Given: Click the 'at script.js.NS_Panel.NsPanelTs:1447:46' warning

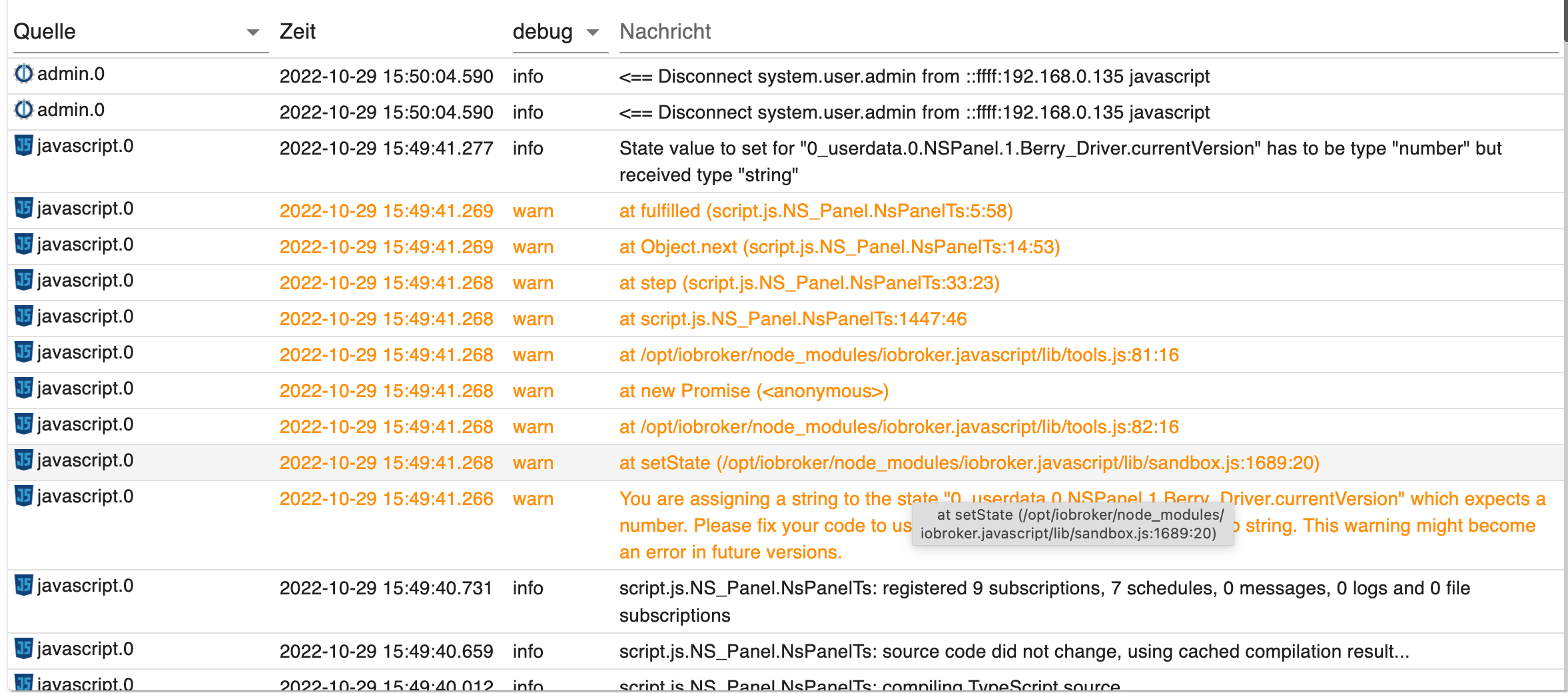Looking at the screenshot, I should point(793,319).
